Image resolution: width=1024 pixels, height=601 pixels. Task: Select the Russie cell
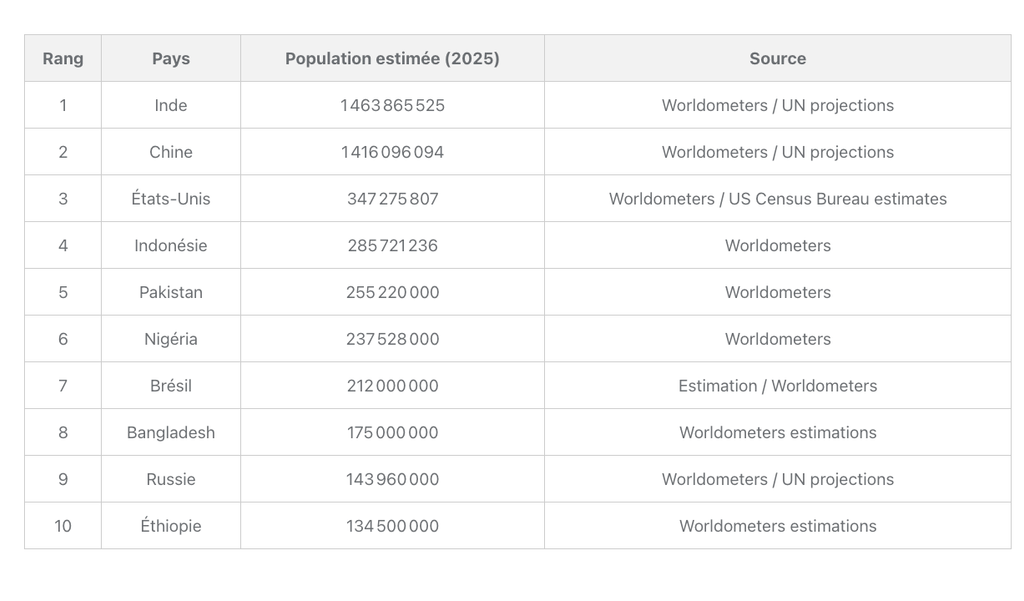170,479
